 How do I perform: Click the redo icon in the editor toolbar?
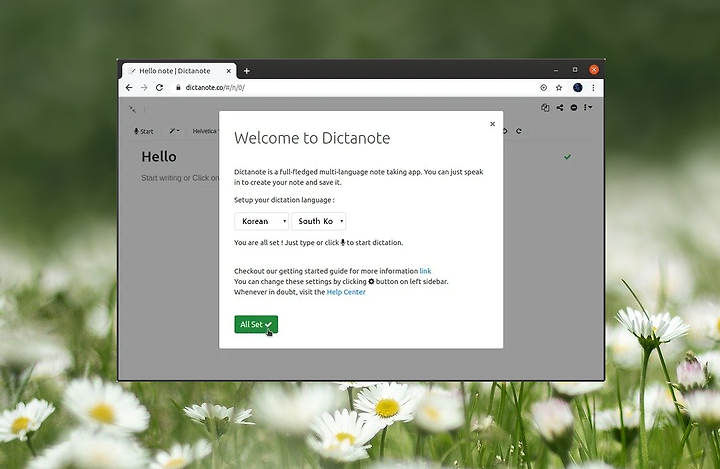[518, 131]
